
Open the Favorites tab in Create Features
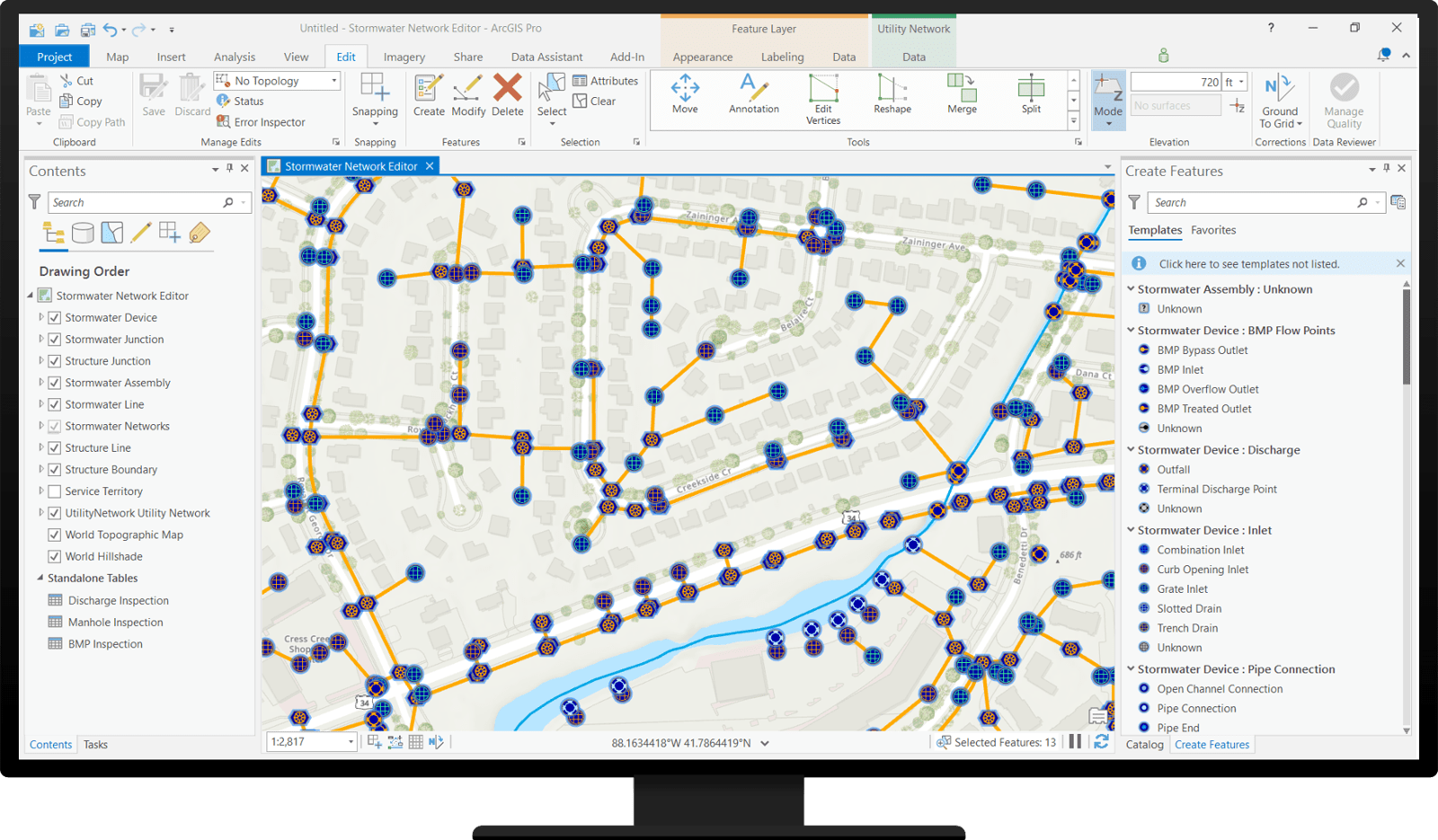click(1213, 230)
